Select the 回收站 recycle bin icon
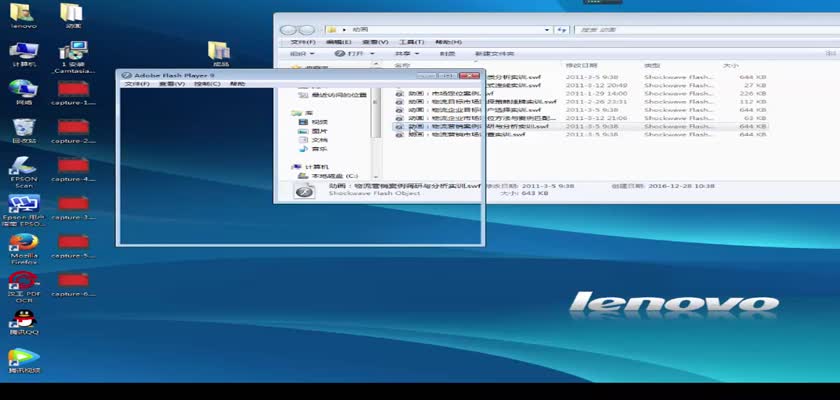 click(23, 131)
